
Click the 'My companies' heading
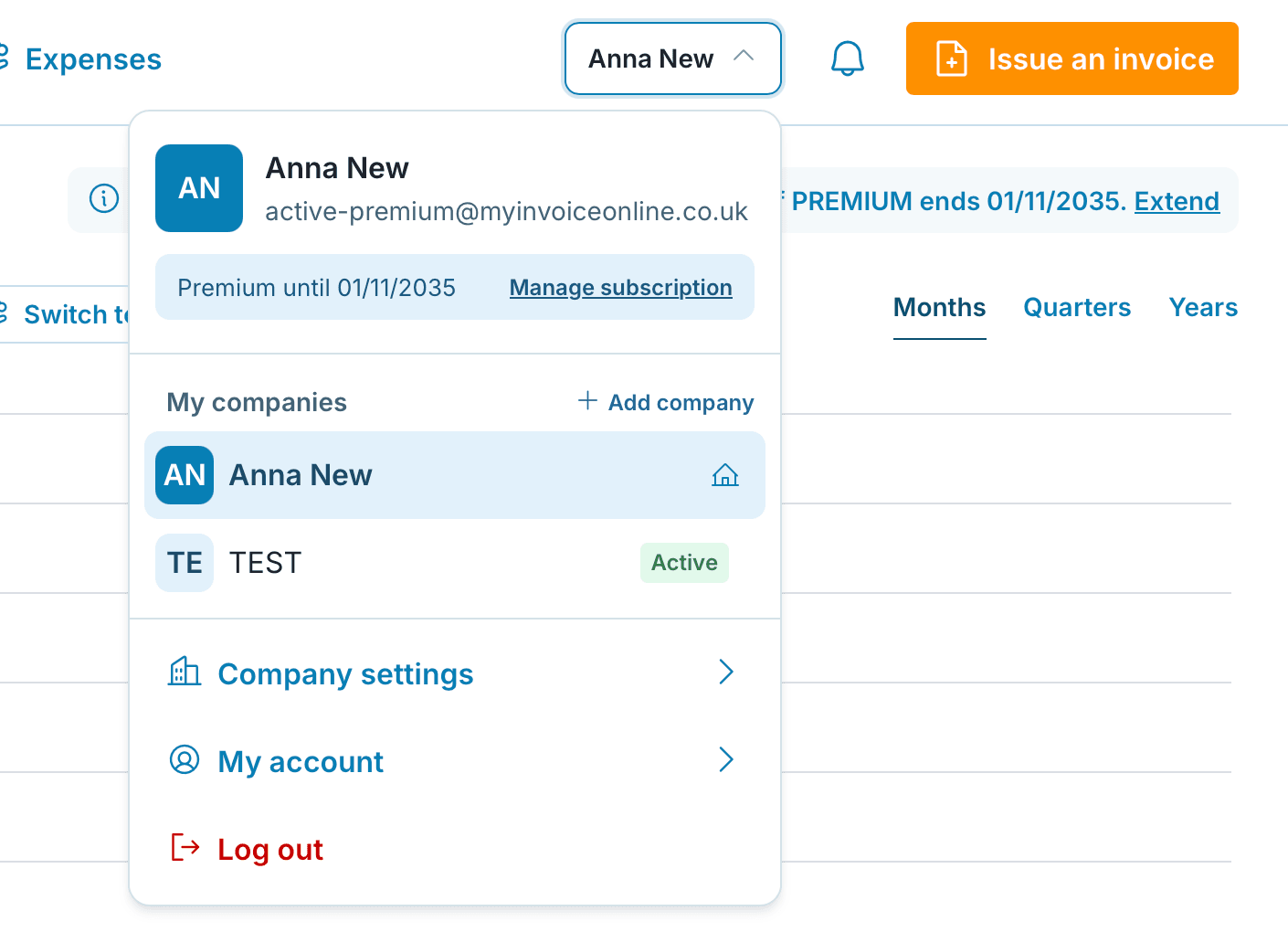pos(257,403)
